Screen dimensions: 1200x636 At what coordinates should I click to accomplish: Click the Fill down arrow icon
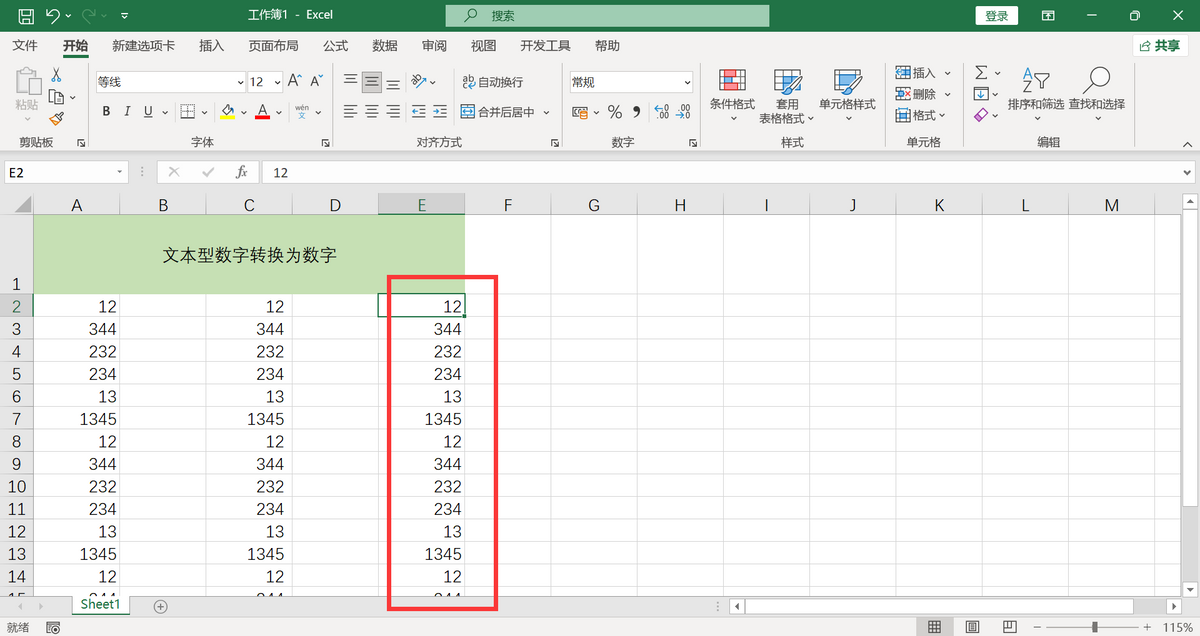tap(981, 94)
